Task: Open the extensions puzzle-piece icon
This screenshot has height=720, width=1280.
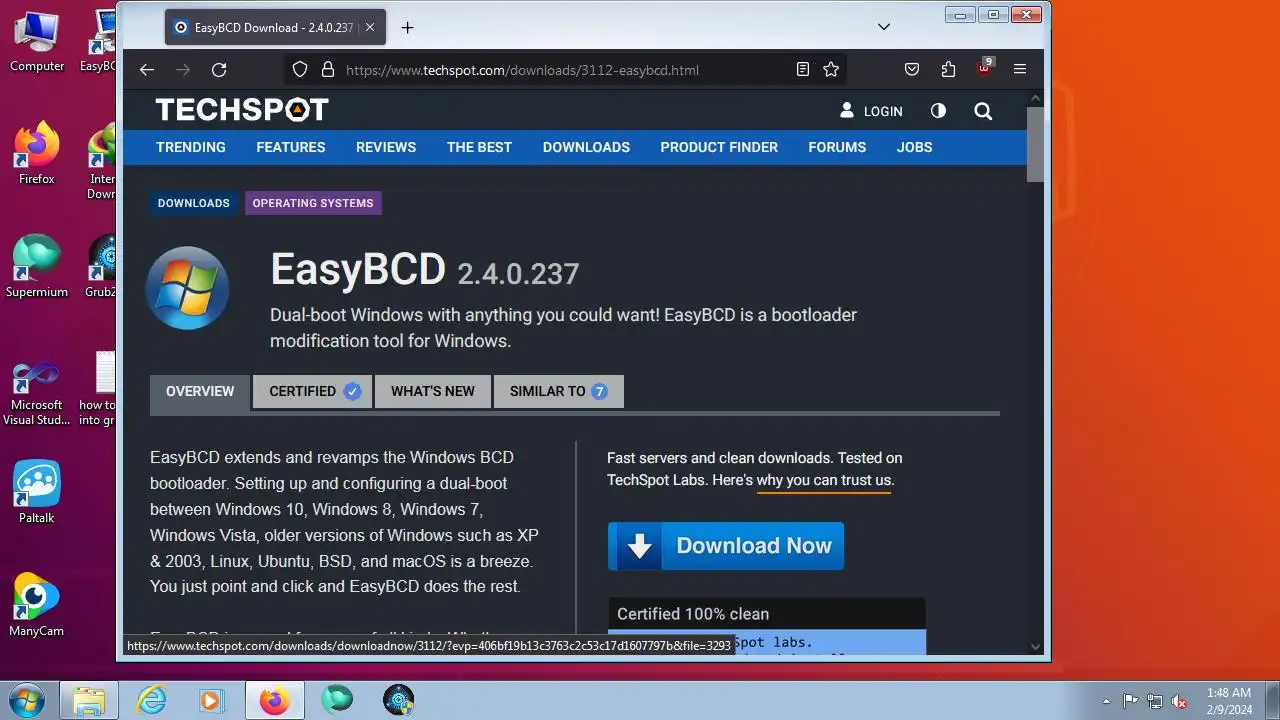Action: (948, 70)
